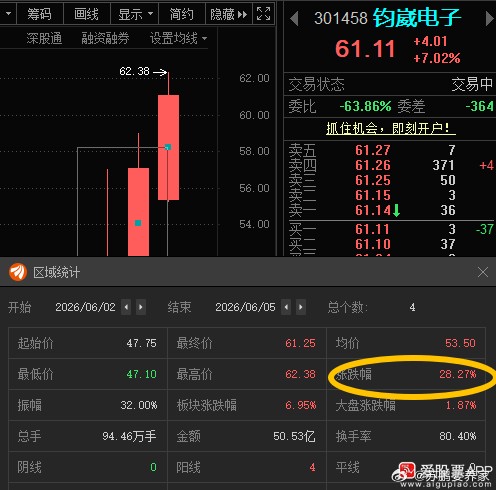Step start date forward
This screenshot has height=490, width=496.
tap(141, 307)
